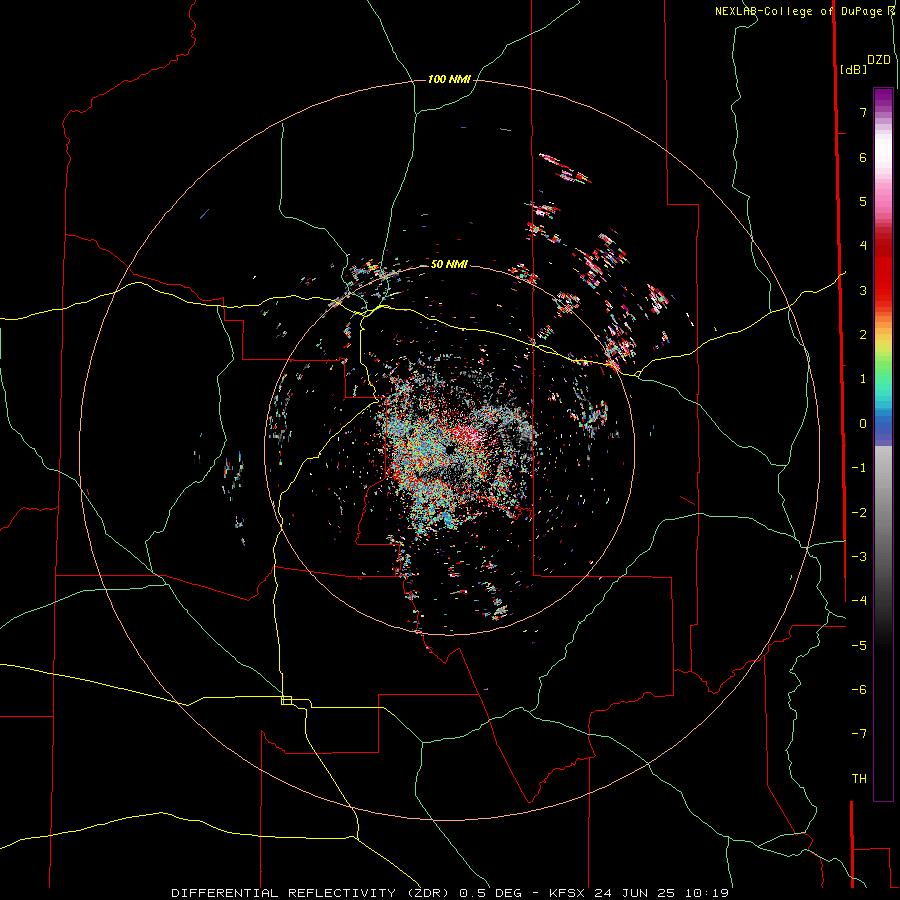Click the scale value 0

point(863,424)
